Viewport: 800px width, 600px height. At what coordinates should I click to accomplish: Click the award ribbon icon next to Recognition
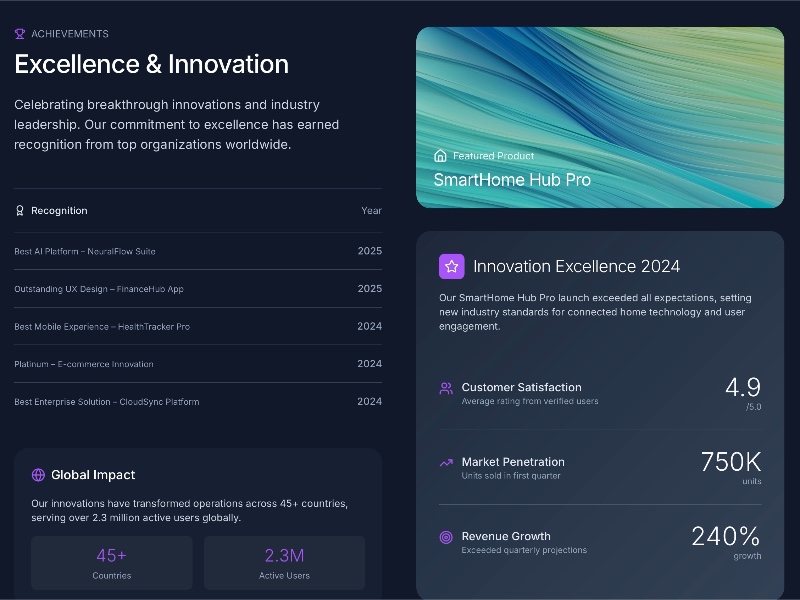20,211
